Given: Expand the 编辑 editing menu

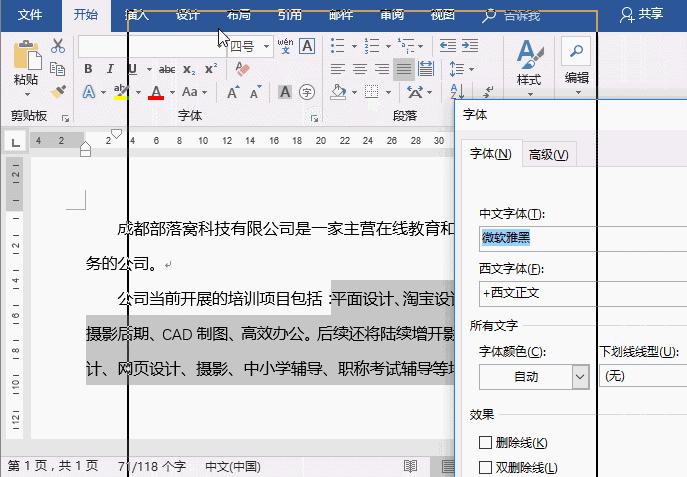Looking at the screenshot, I should point(577,67).
